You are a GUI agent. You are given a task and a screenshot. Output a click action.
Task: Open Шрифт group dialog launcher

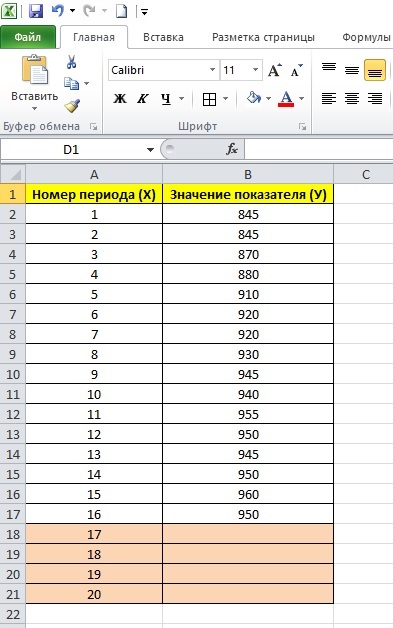(302, 127)
